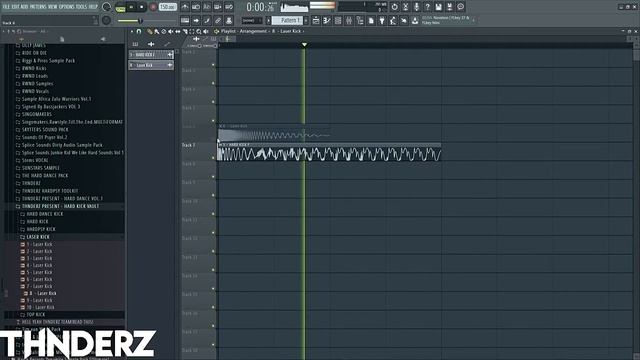The image size is (640, 360).
Task: Toggle loop recording icon
Action: point(229,7)
